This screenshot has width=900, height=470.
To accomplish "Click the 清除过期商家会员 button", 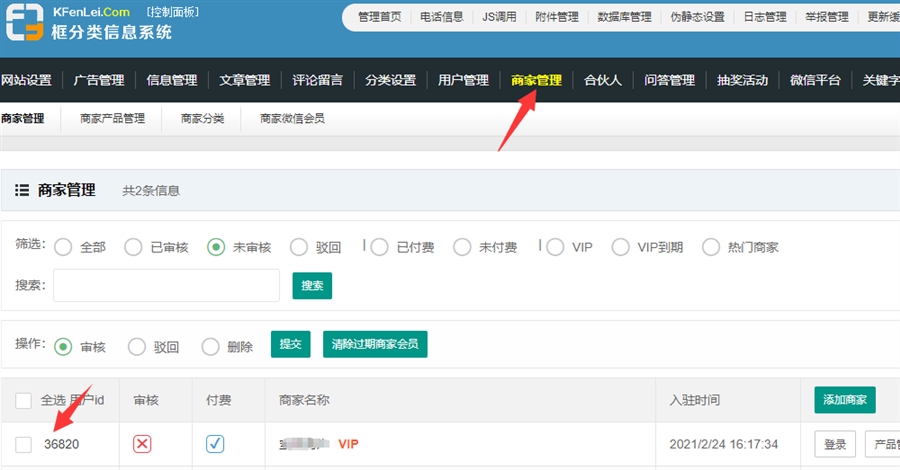I will click(375, 344).
